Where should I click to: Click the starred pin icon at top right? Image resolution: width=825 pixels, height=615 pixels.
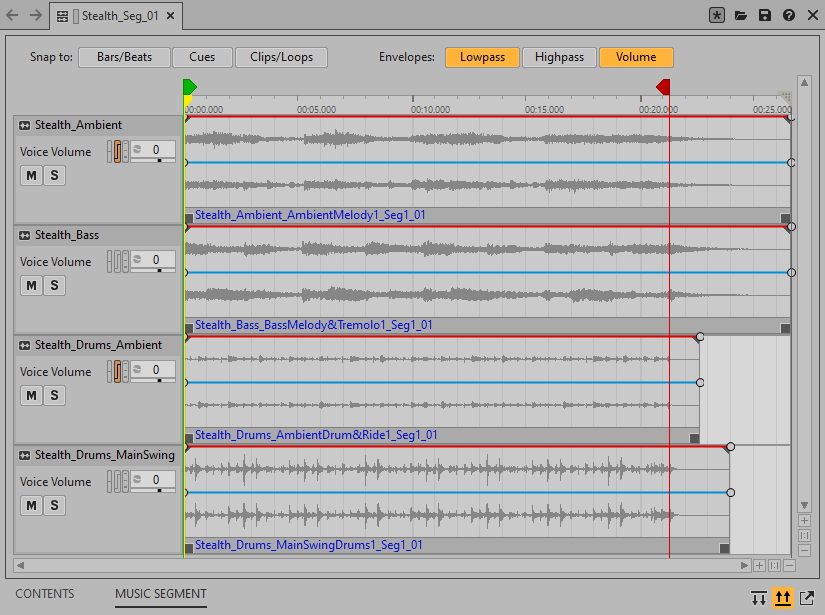coord(717,16)
